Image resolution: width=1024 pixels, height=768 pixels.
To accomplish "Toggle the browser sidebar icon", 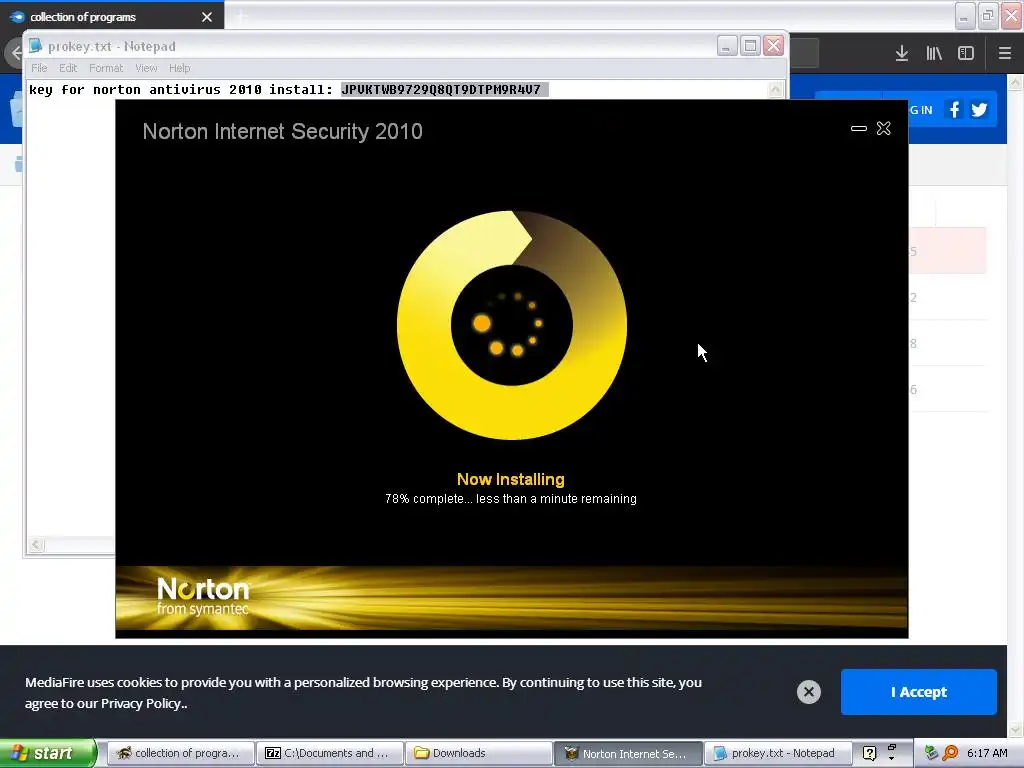I will (966, 54).
